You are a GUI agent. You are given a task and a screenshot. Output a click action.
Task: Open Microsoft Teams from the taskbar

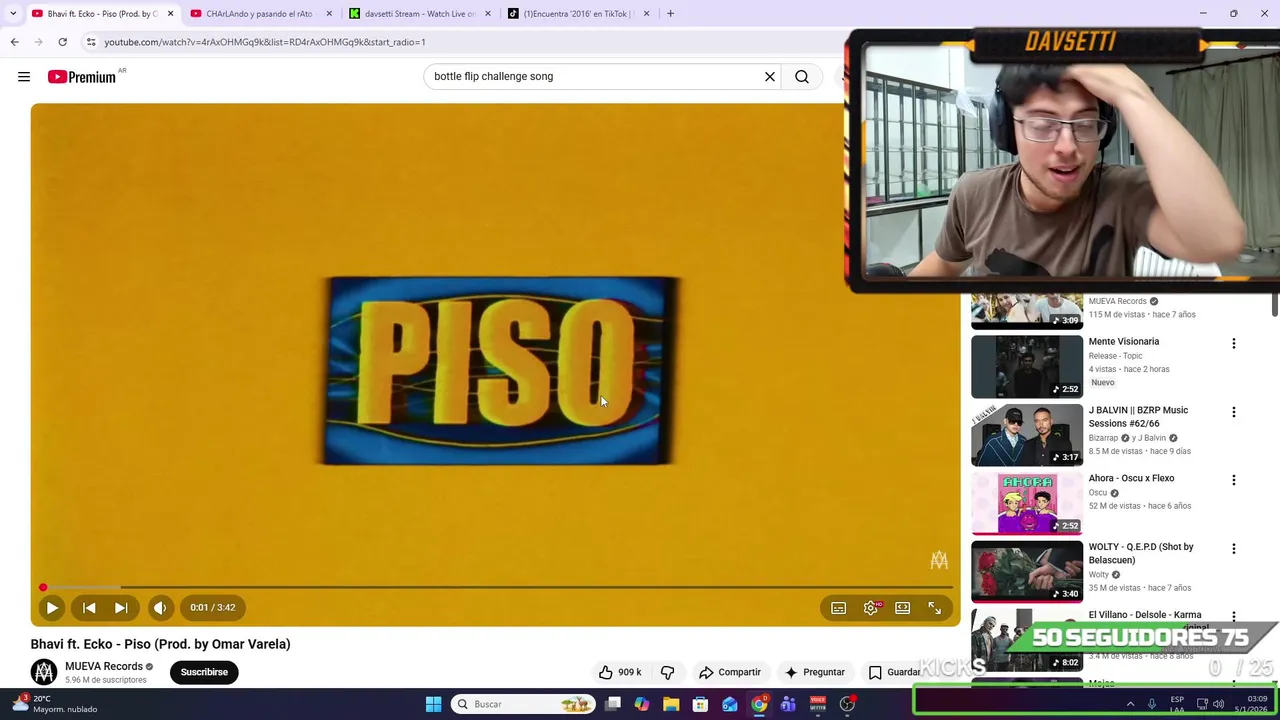click(x=788, y=704)
